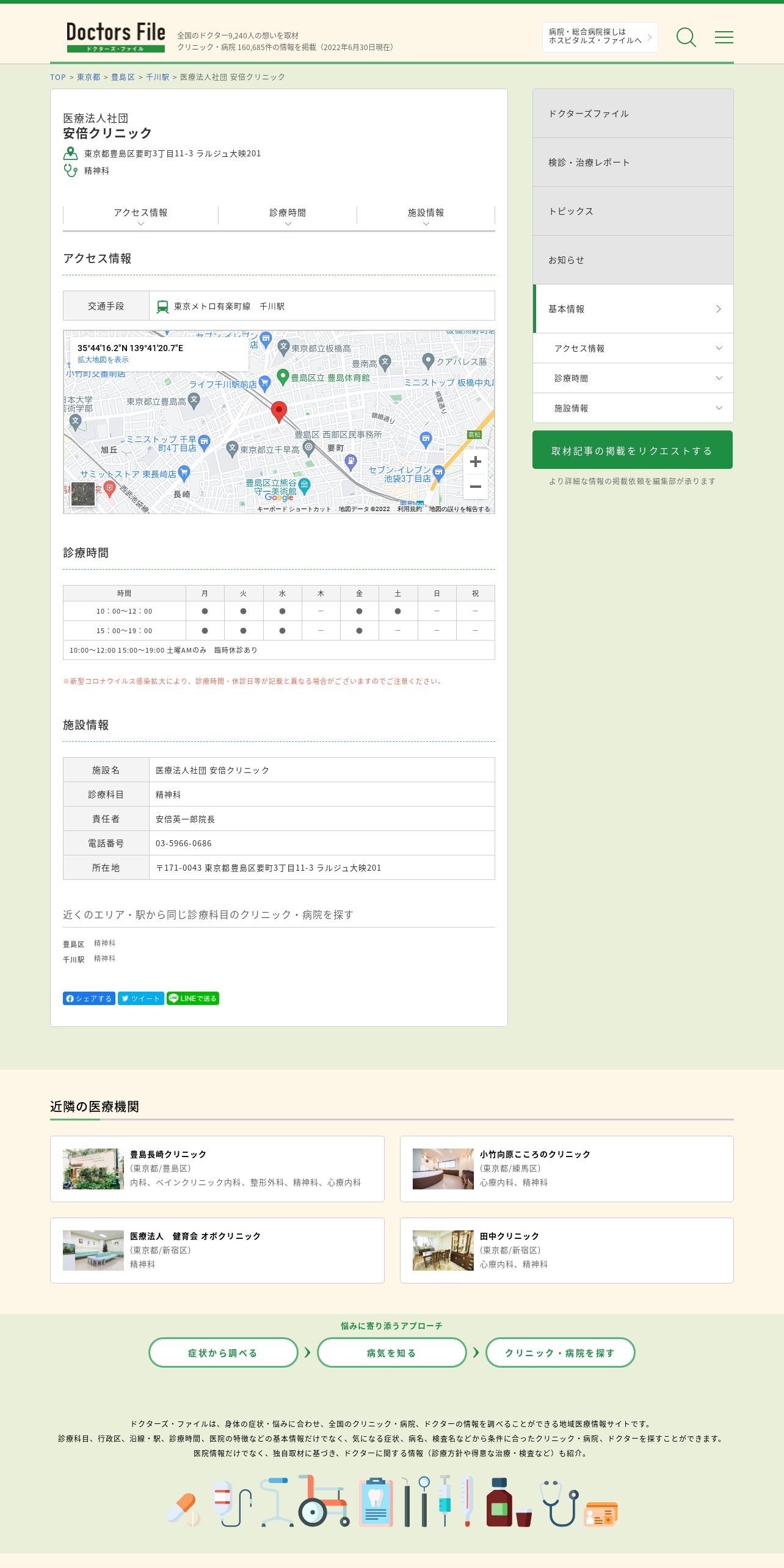The height and width of the screenshot is (1568, 784).
Task: Click 田中クリニック thumbnail photo
Action: tap(443, 1250)
